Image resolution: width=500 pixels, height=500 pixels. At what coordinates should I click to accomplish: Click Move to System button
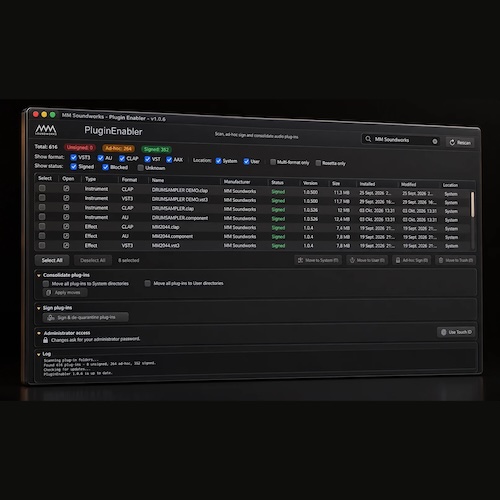pos(318,260)
